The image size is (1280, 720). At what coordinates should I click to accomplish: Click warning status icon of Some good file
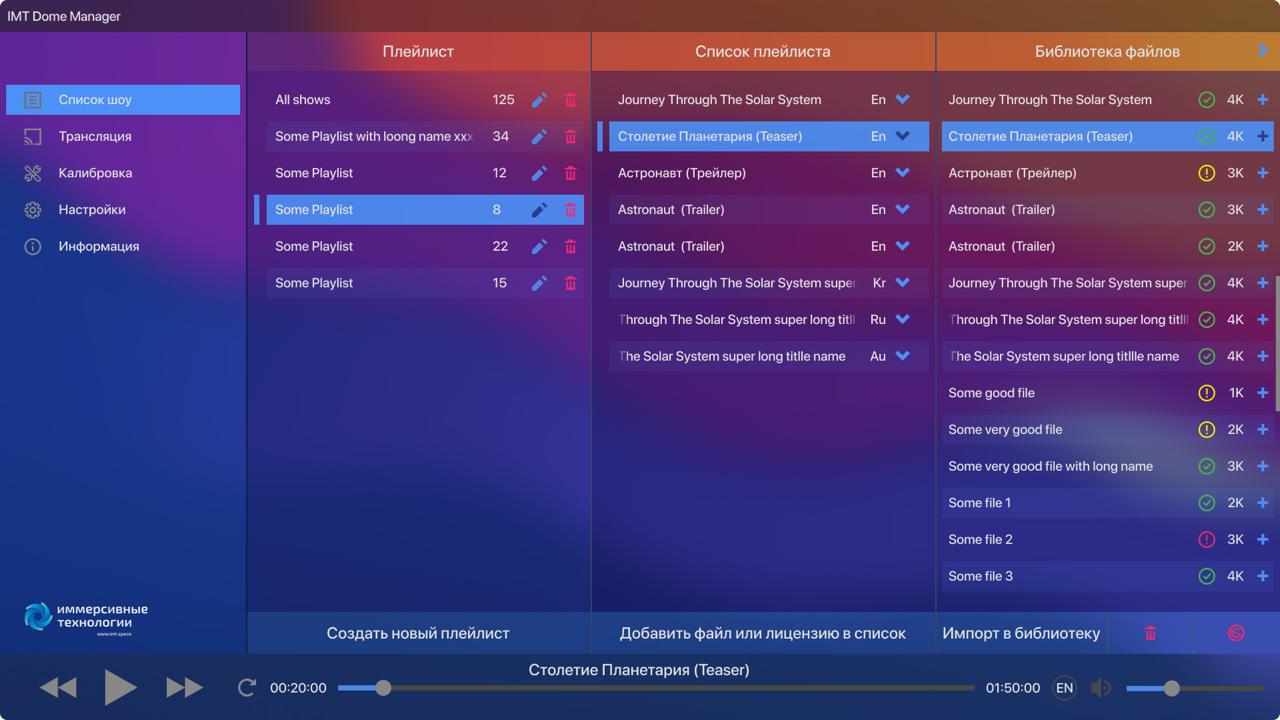[x=1207, y=393]
